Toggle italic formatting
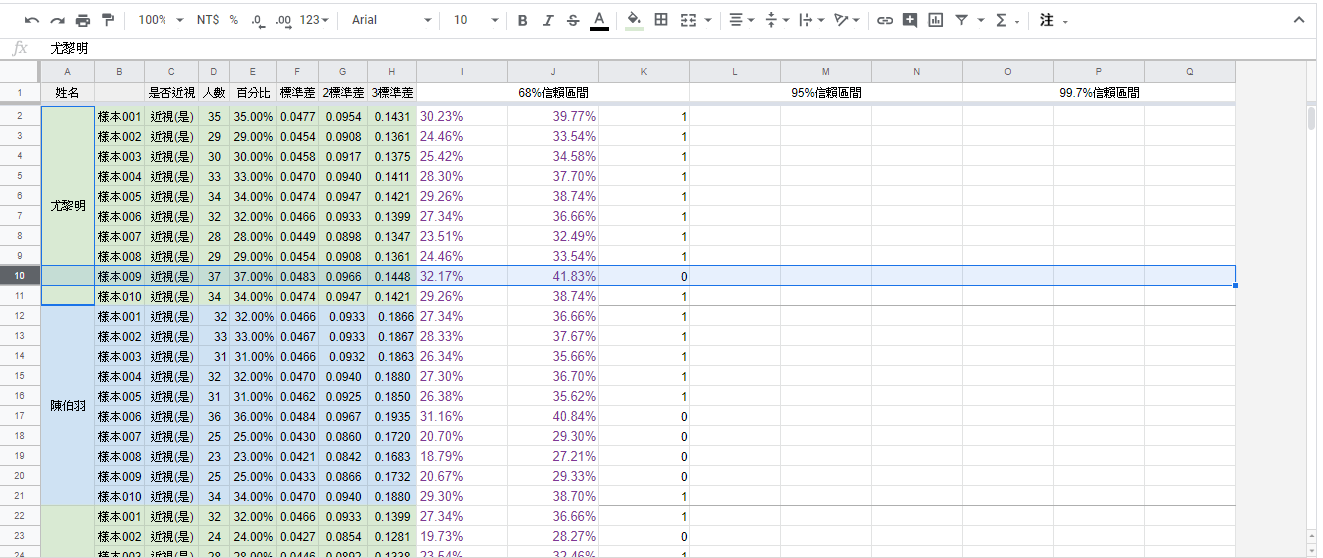The image size is (1323, 558). [547, 20]
